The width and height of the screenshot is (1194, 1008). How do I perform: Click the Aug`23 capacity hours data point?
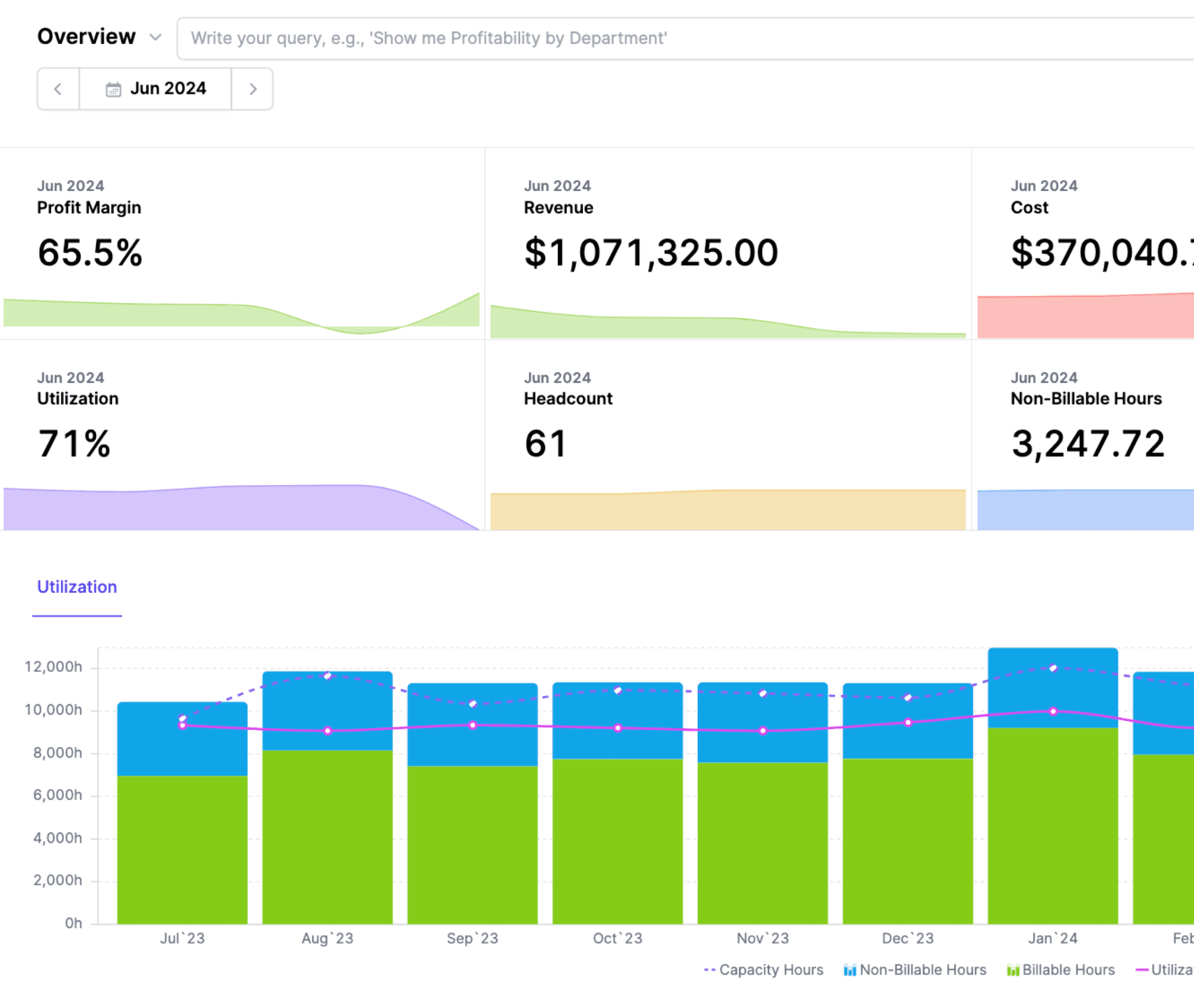coord(328,675)
